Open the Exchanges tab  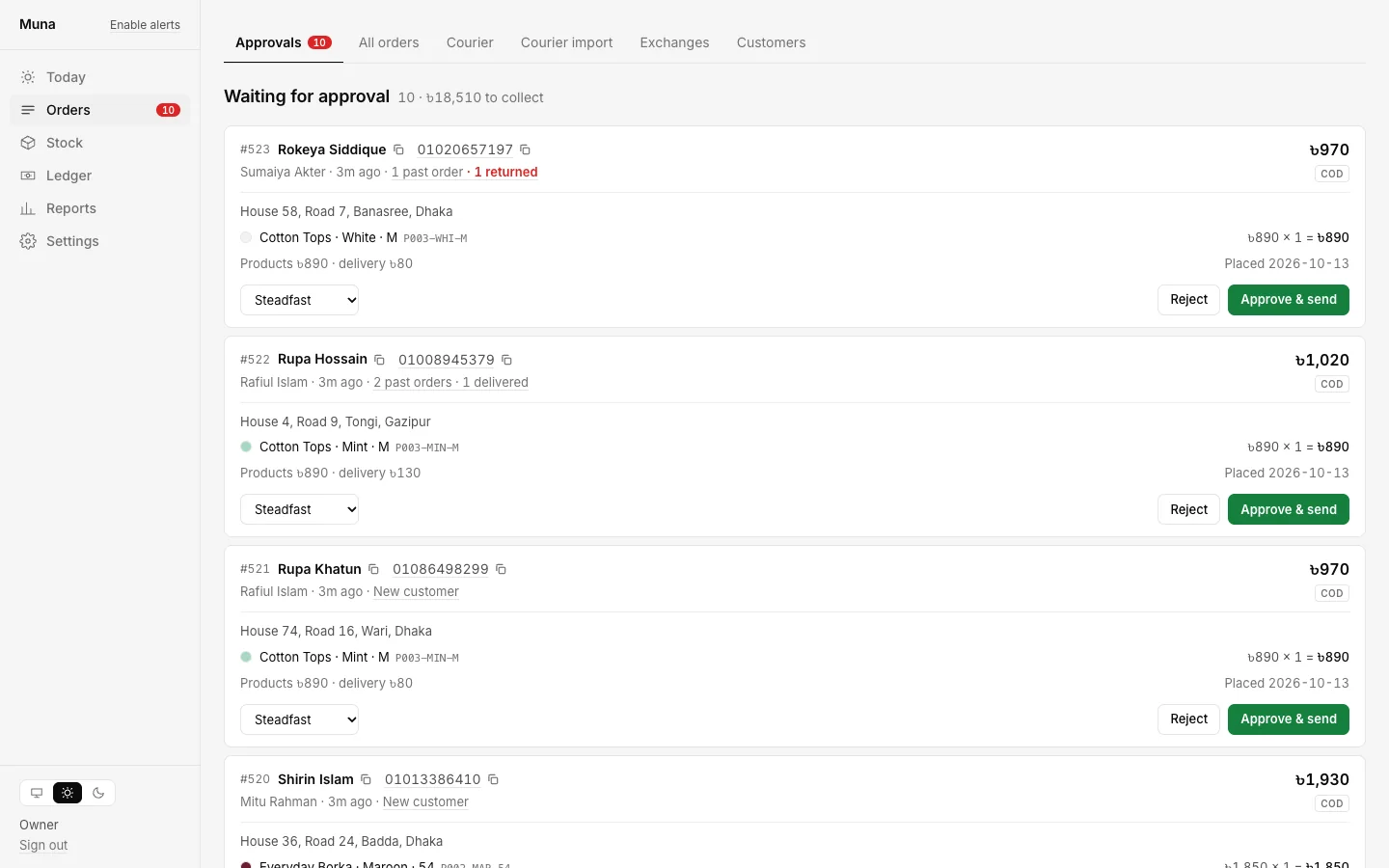[x=674, y=42]
